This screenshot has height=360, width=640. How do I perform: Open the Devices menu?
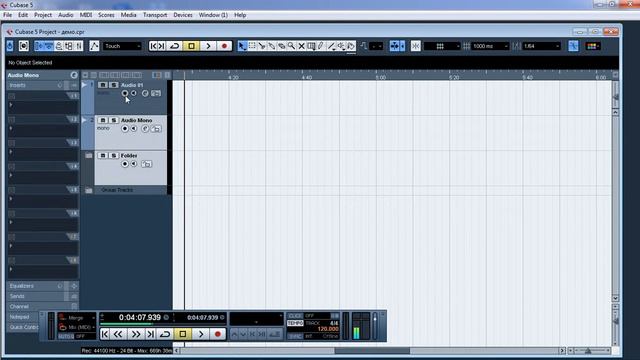coord(183,15)
